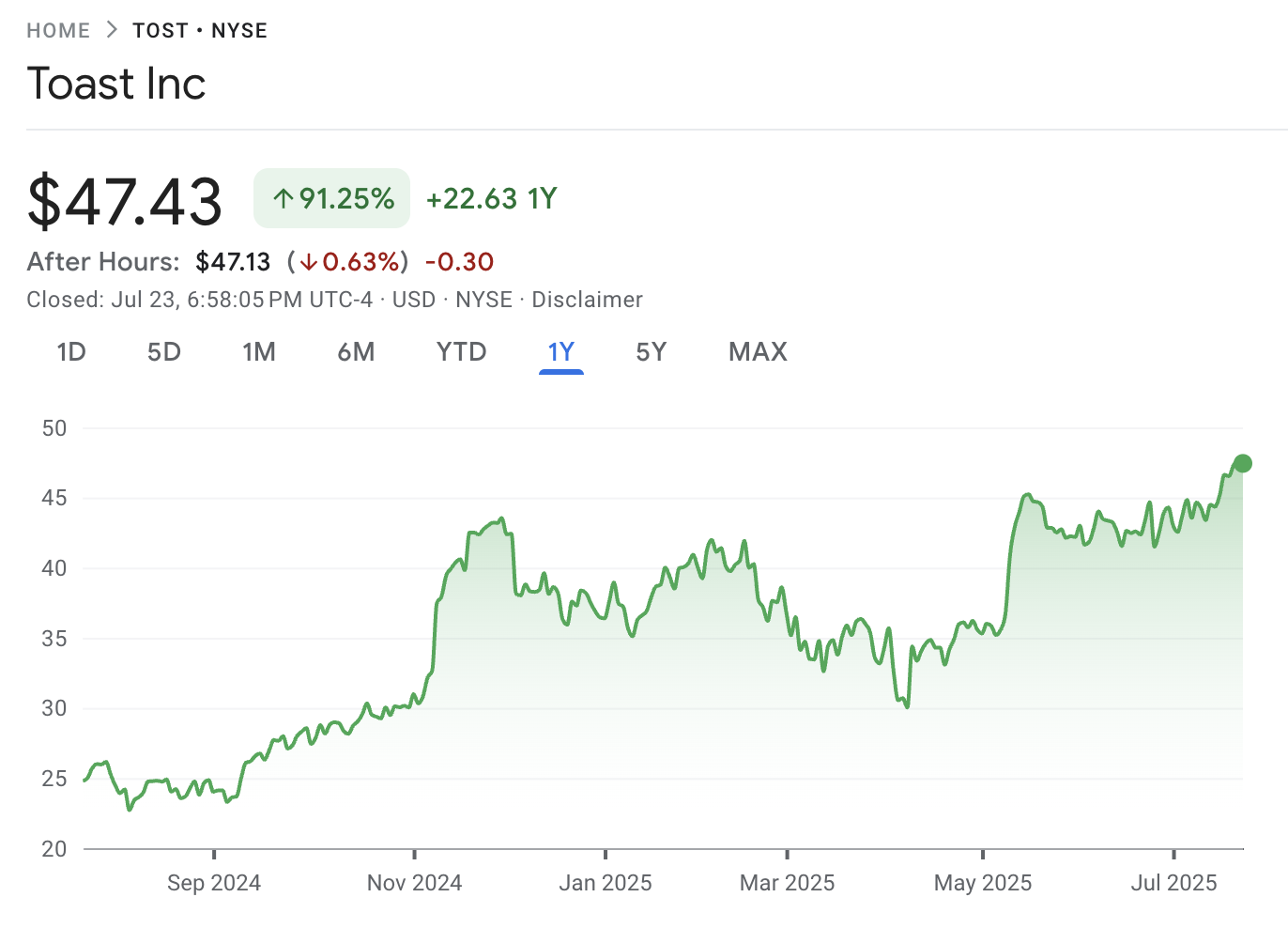The width and height of the screenshot is (1288, 928).
Task: Select the 6M time range tab
Action: (x=356, y=352)
